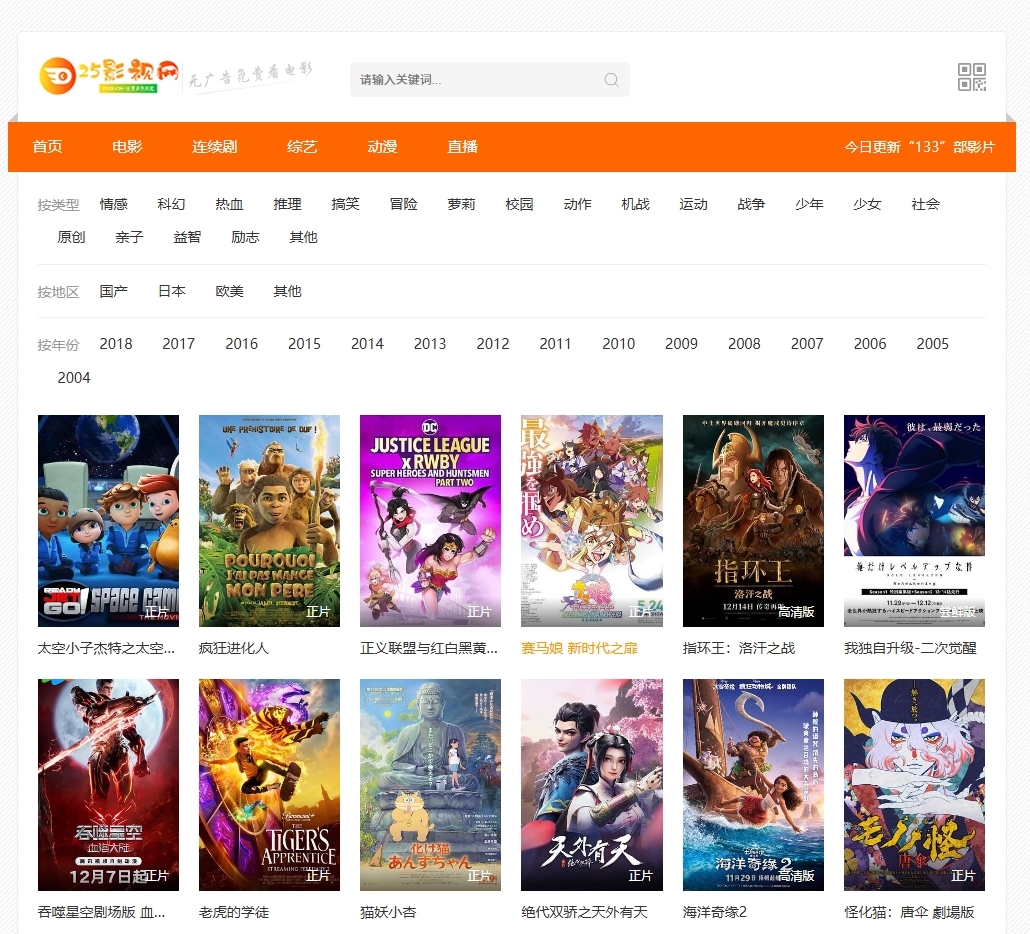Open the 连续剧 navigation tab

click(215, 146)
